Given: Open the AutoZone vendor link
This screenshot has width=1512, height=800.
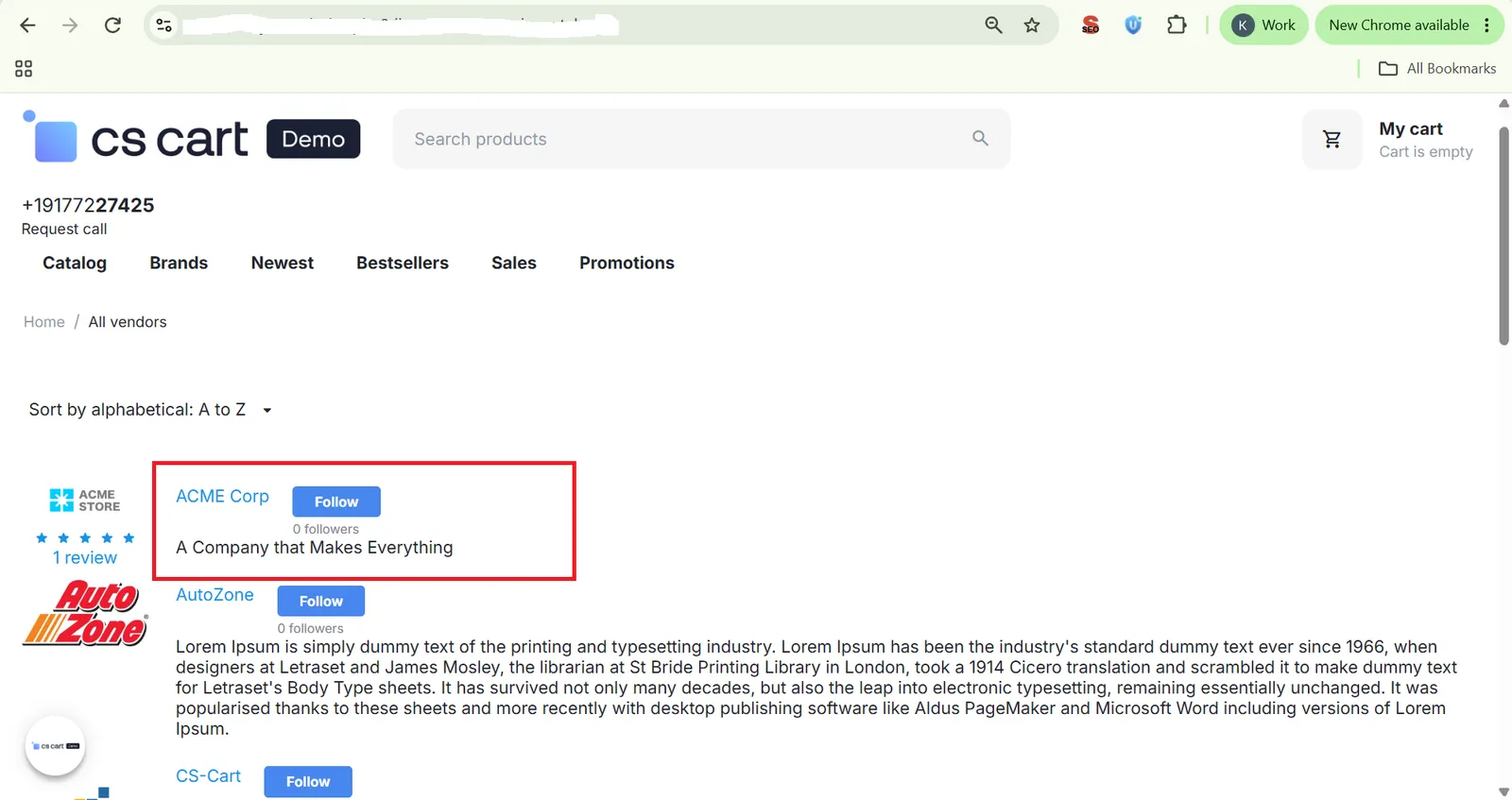Looking at the screenshot, I should (215, 595).
